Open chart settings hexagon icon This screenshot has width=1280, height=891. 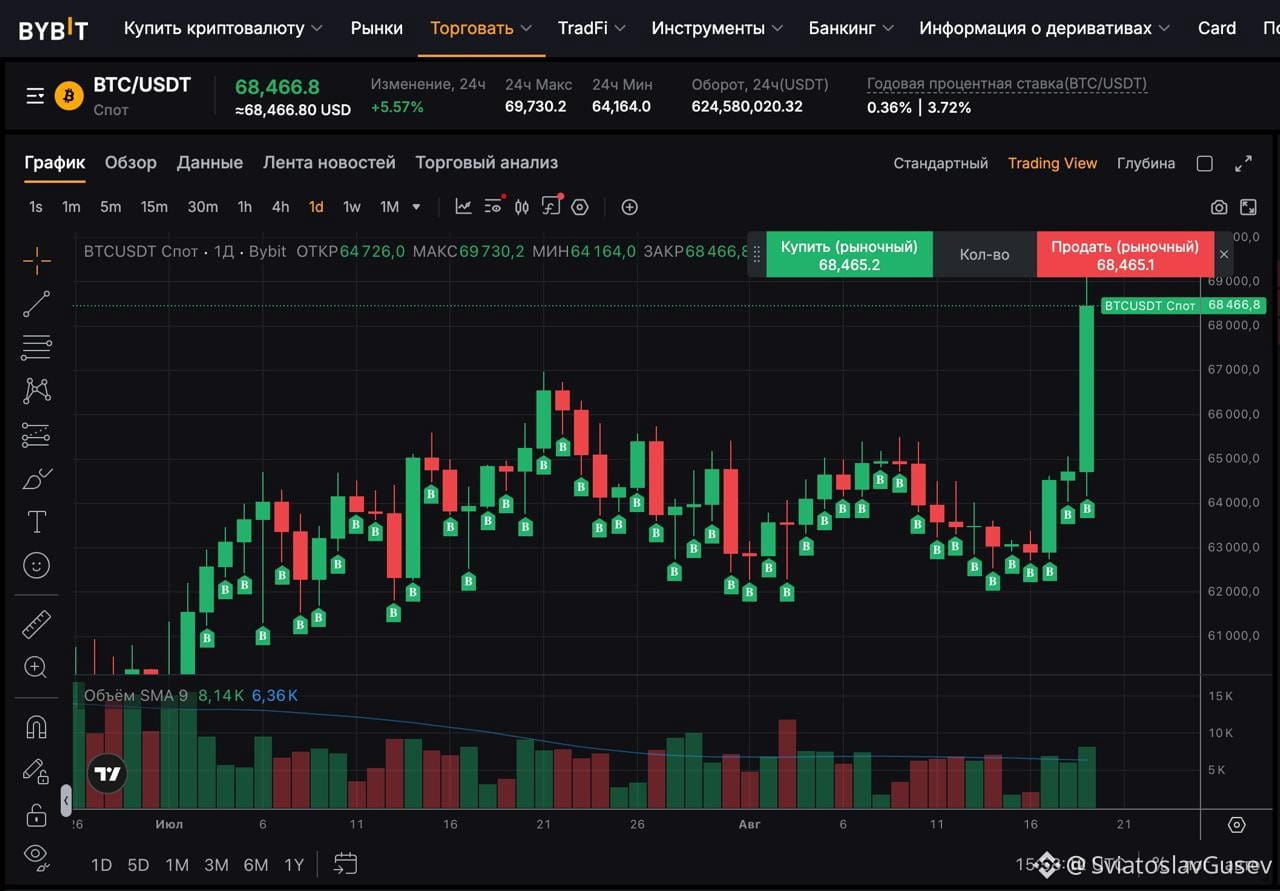pos(580,207)
